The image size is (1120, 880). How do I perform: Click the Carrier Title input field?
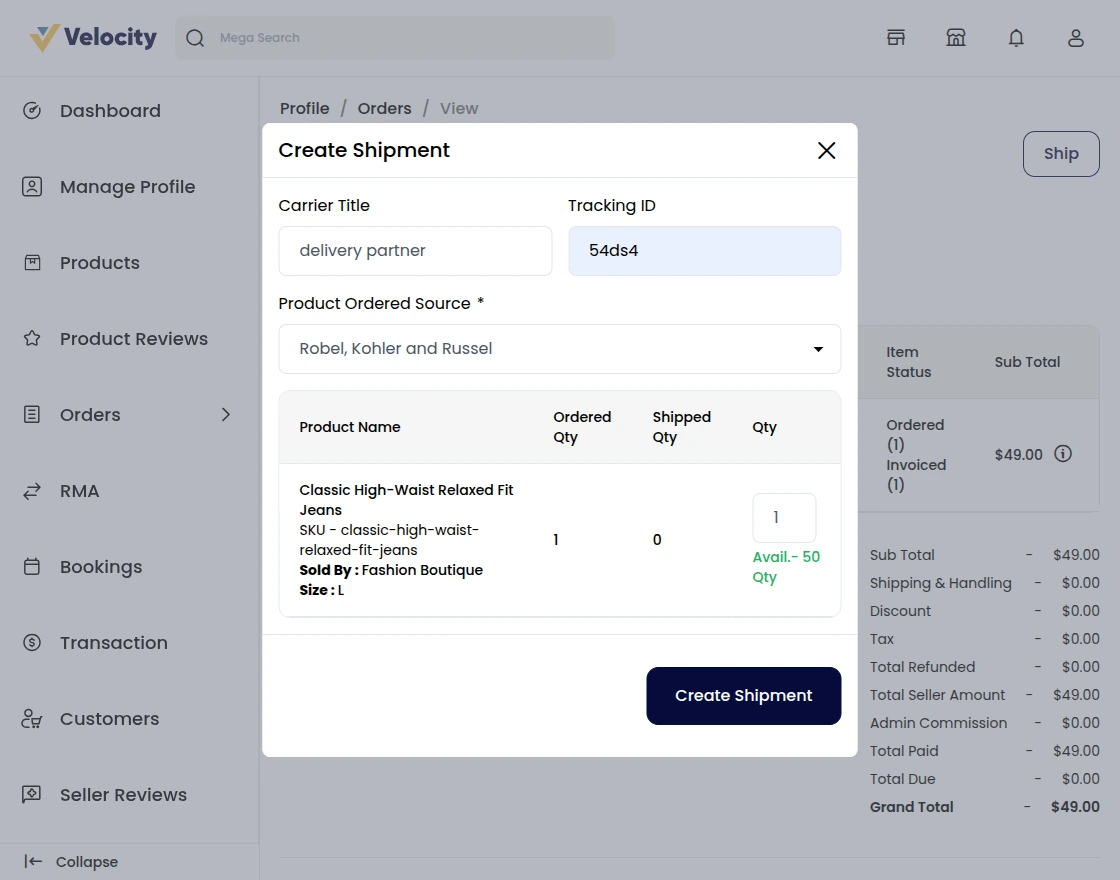tap(415, 251)
